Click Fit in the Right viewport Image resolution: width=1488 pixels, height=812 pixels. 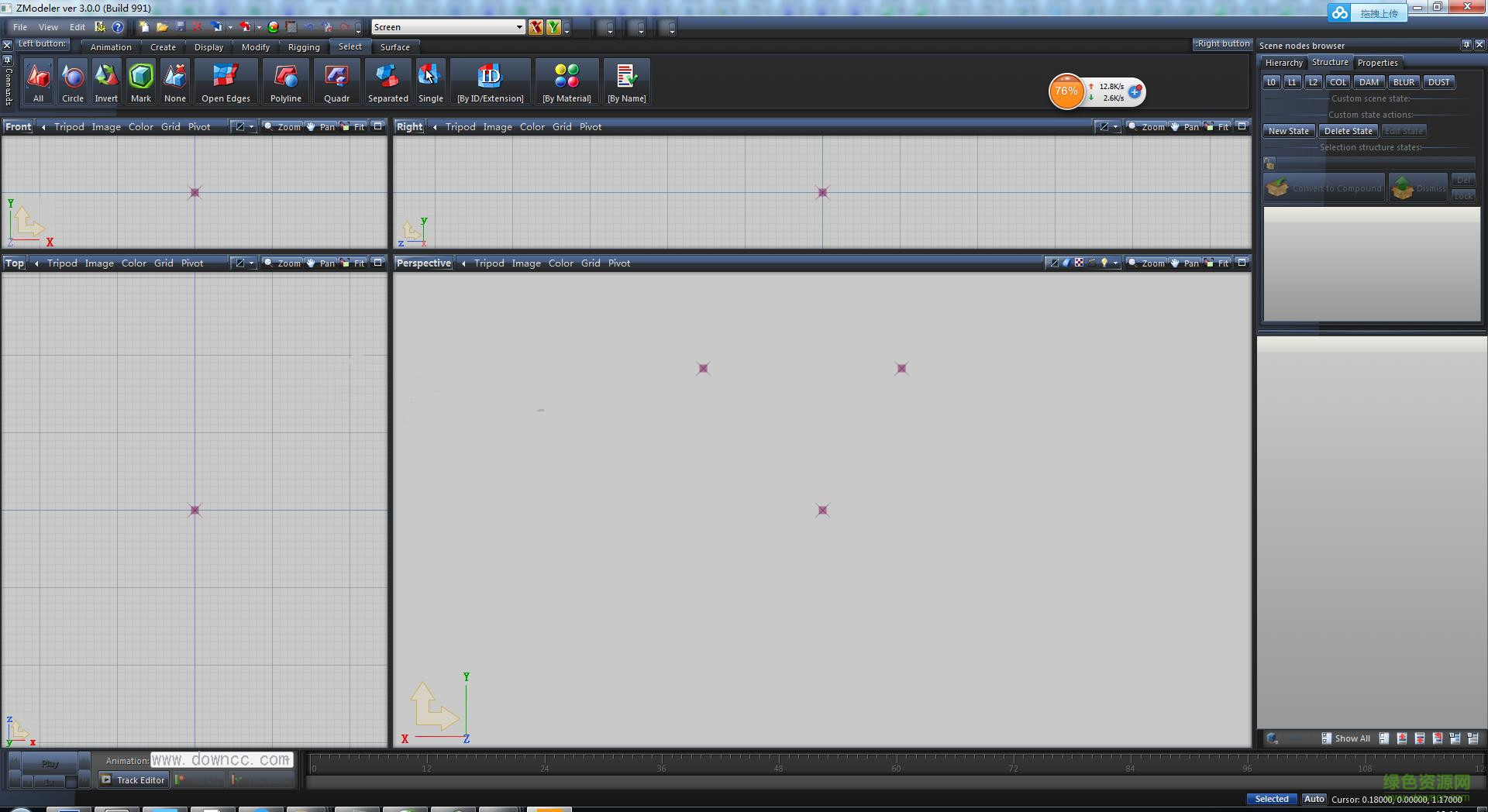point(1217,126)
